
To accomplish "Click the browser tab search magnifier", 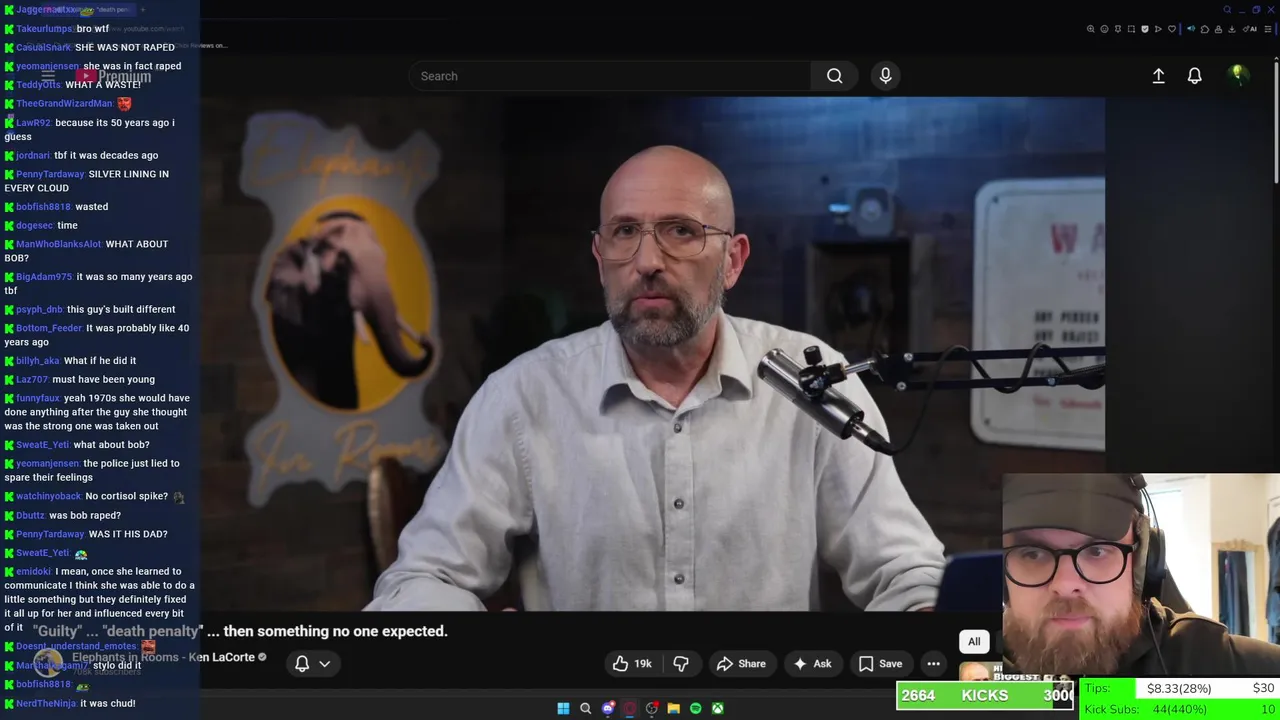I will tap(1227, 10).
